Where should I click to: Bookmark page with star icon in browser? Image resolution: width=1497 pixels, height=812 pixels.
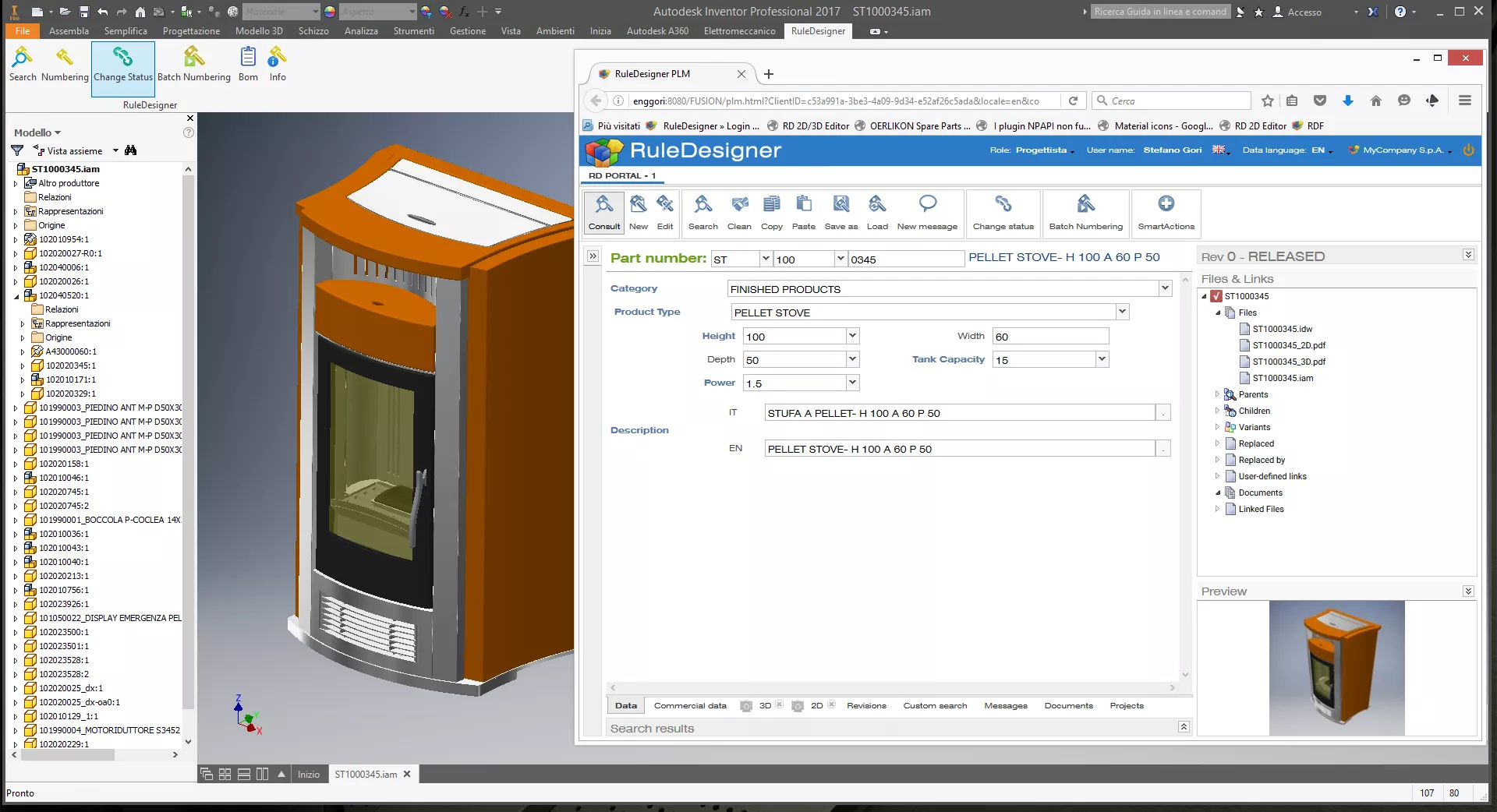click(x=1268, y=101)
